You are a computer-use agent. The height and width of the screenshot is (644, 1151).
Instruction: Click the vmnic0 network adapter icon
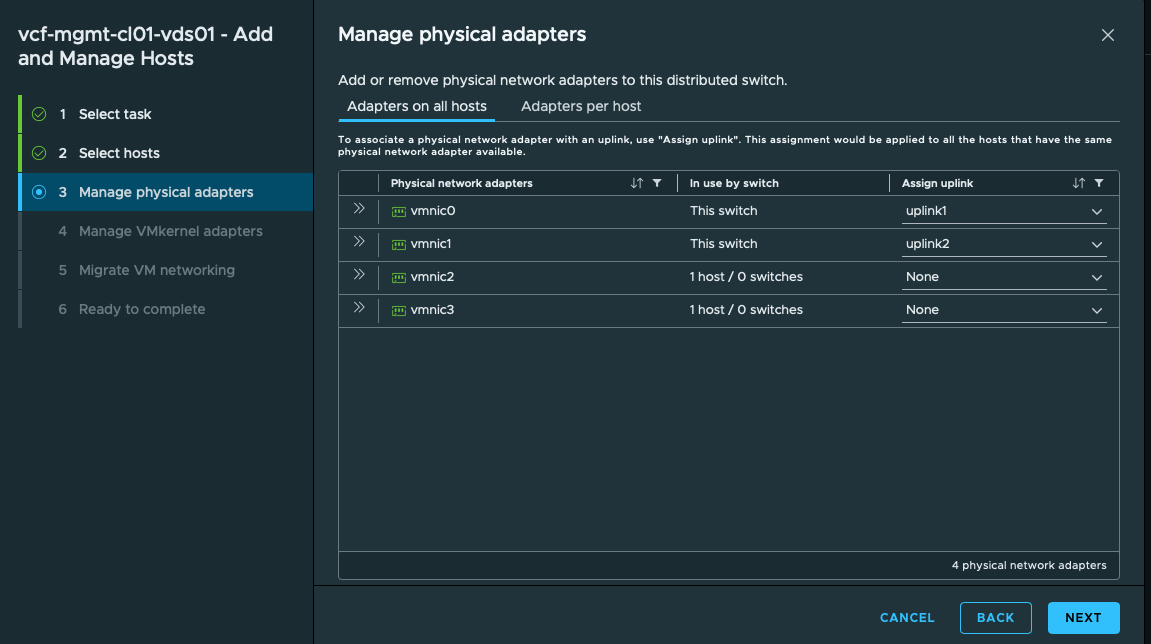[x=399, y=211]
